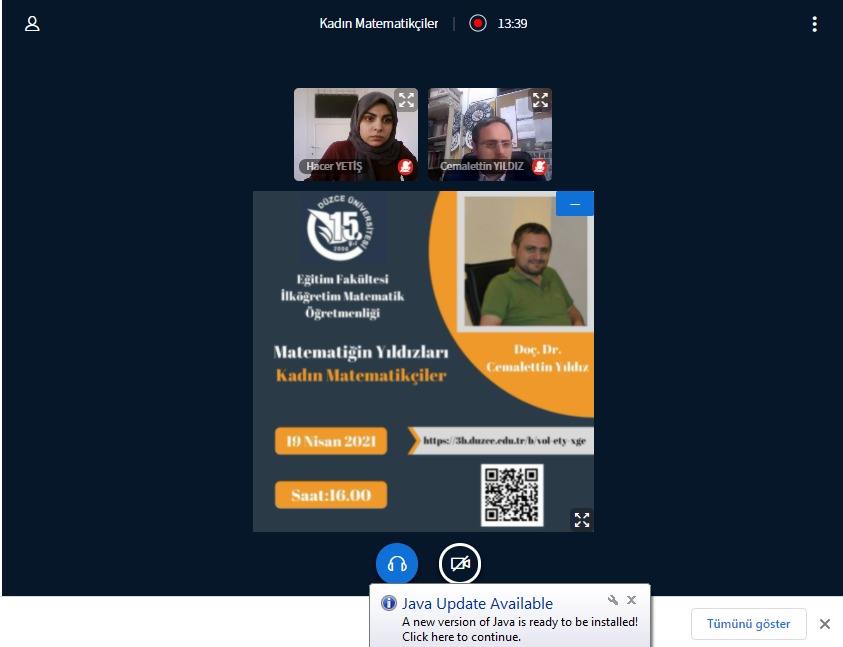
Task: Click Saat:16.00 badge on slide
Action: pyautogui.click(x=331, y=495)
